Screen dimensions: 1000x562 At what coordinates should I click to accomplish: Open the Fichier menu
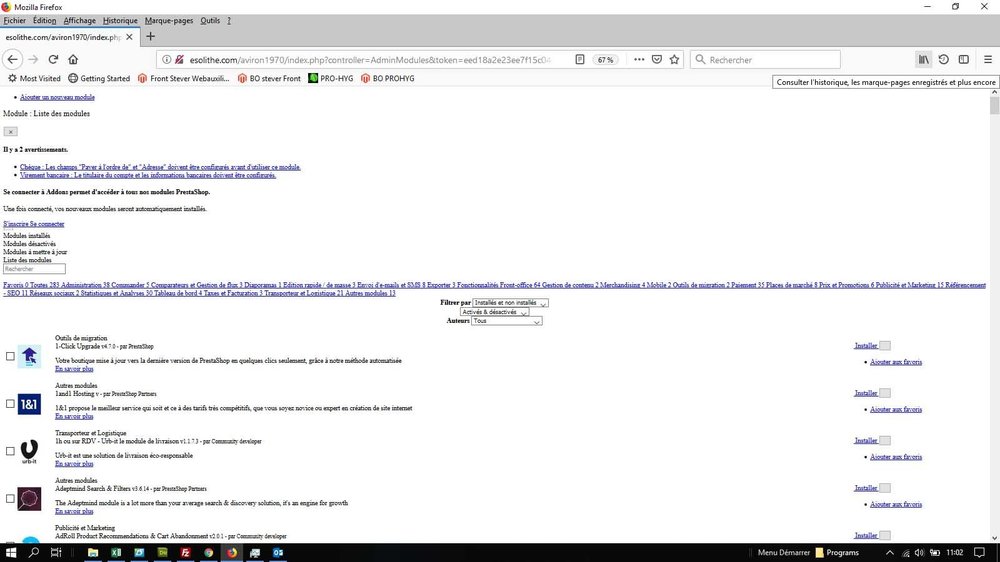pyautogui.click(x=15, y=20)
